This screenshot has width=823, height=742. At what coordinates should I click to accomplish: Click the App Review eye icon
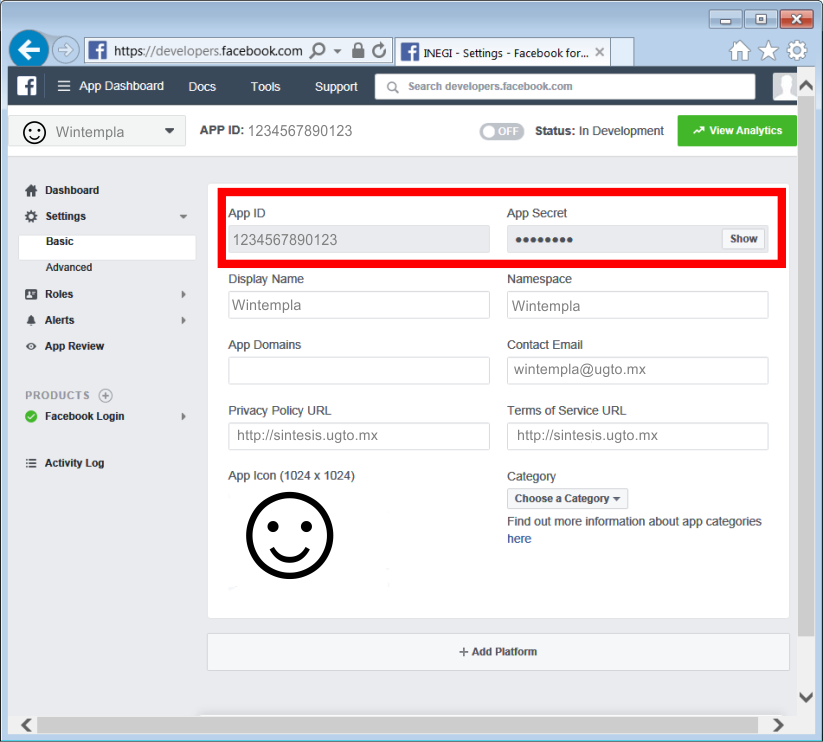point(31,346)
